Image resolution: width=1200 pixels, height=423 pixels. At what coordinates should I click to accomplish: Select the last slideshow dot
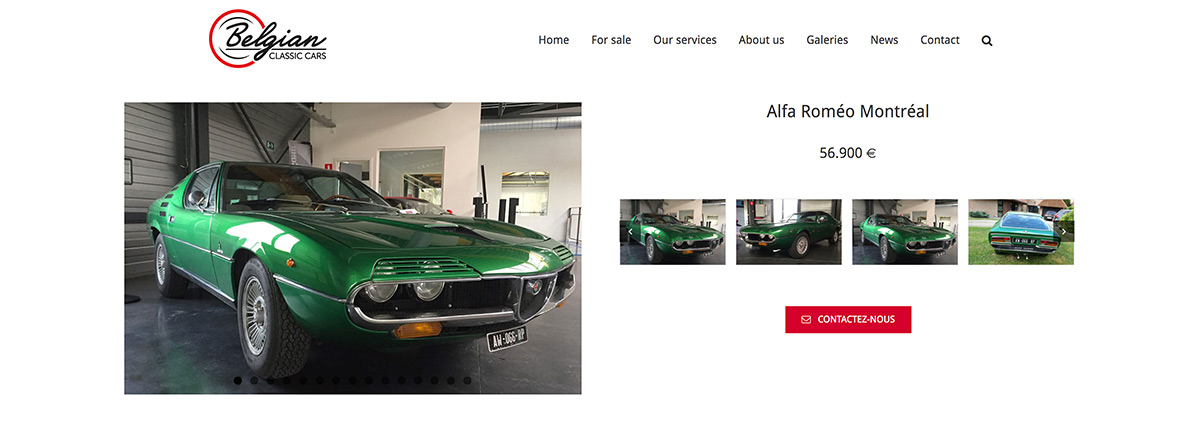467,380
